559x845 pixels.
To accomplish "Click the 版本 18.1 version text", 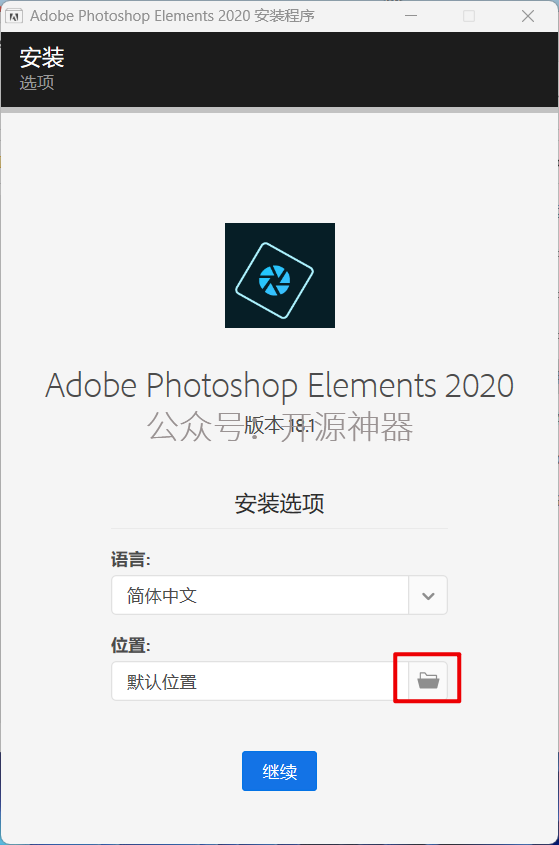I will click(x=279, y=426).
